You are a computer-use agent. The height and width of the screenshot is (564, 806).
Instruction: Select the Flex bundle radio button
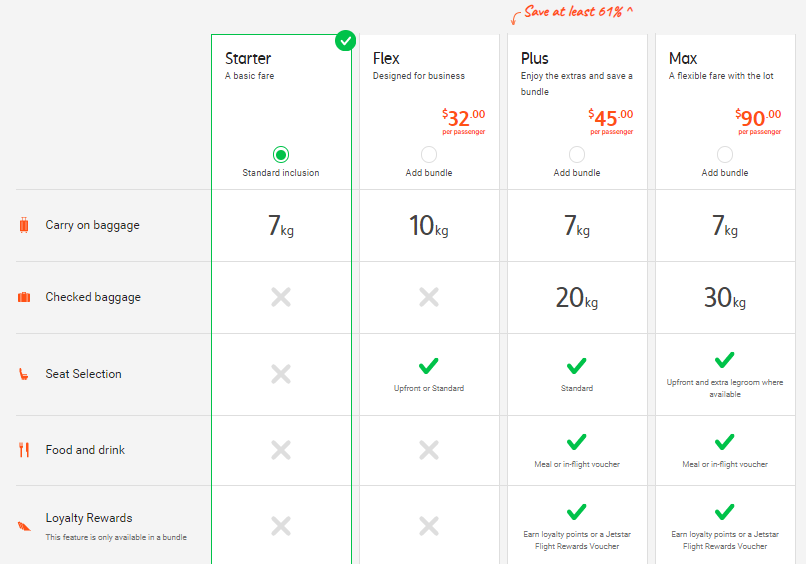[x=429, y=154]
